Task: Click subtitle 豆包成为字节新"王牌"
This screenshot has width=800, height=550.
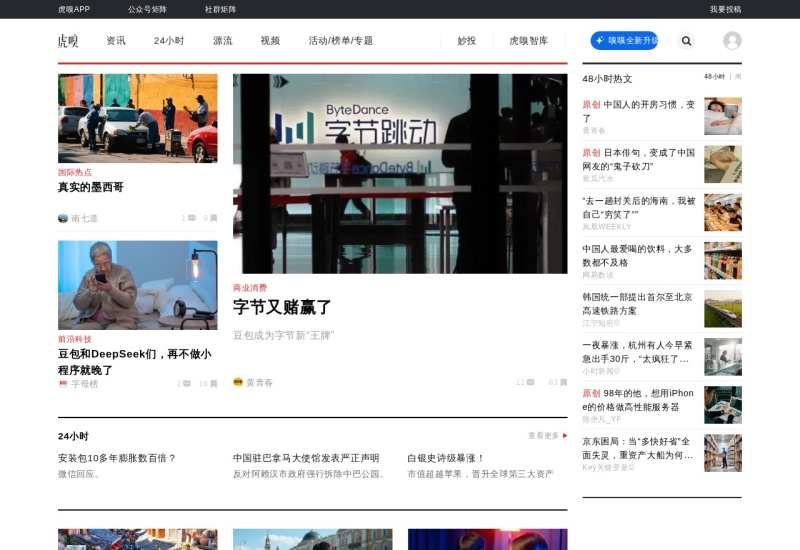Action: coord(284,335)
